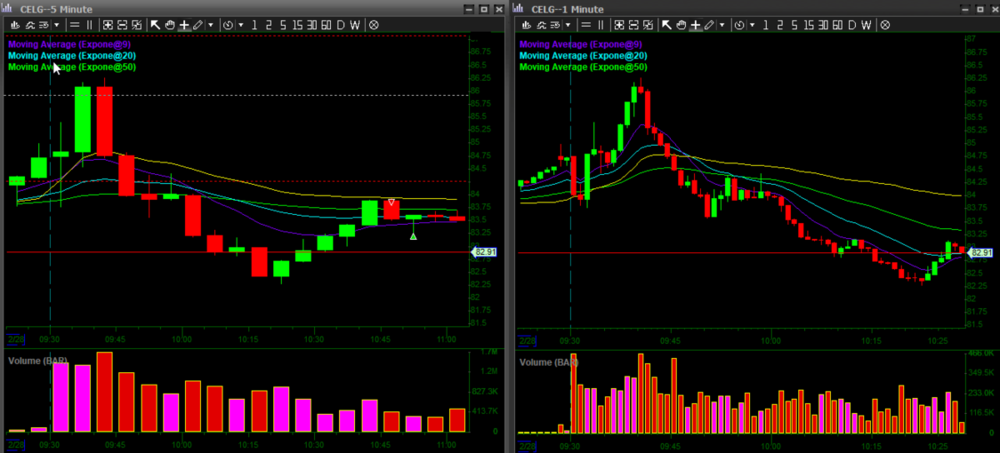Viewport: 1000px width, 453px height.
Task: Click the circled X icon in 5 Minute toolbar
Action: pyautogui.click(x=373, y=24)
